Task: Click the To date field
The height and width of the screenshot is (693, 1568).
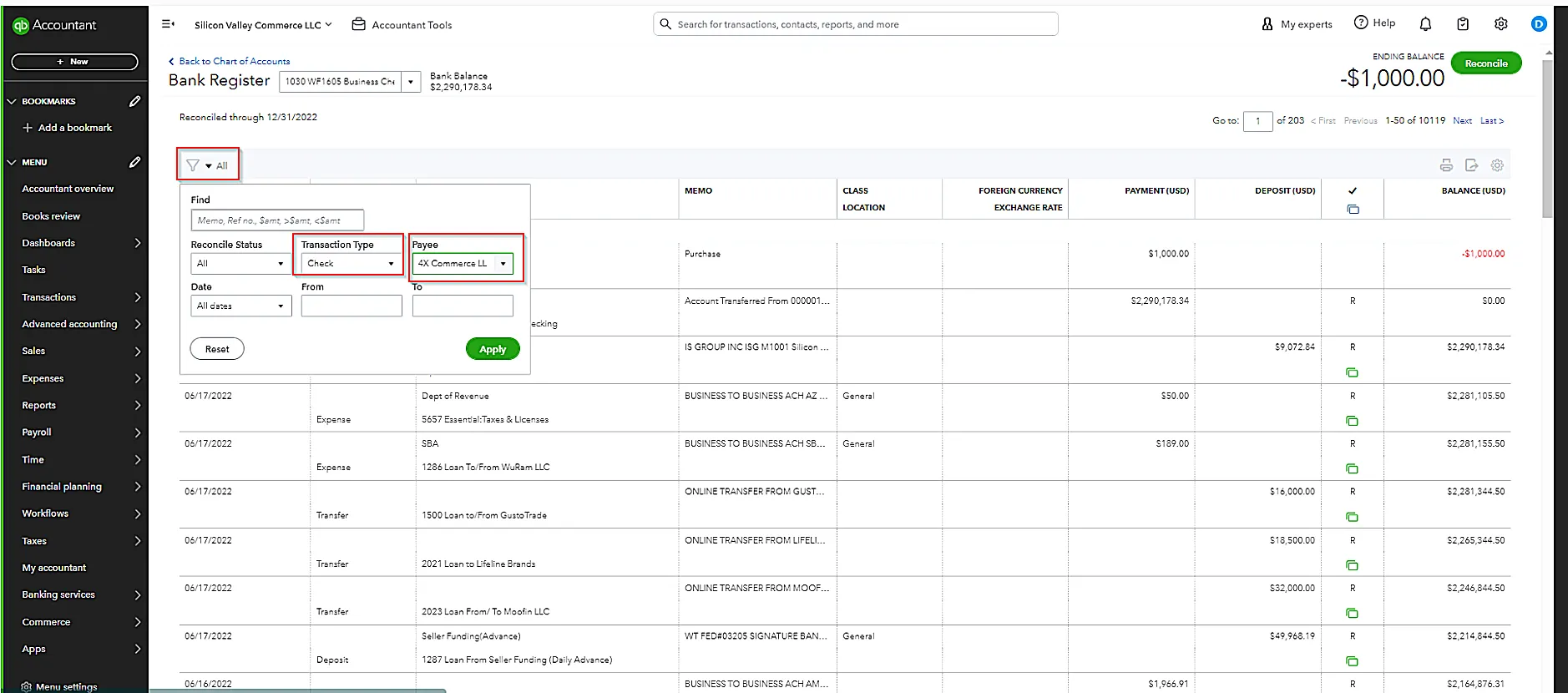Action: pyautogui.click(x=463, y=306)
